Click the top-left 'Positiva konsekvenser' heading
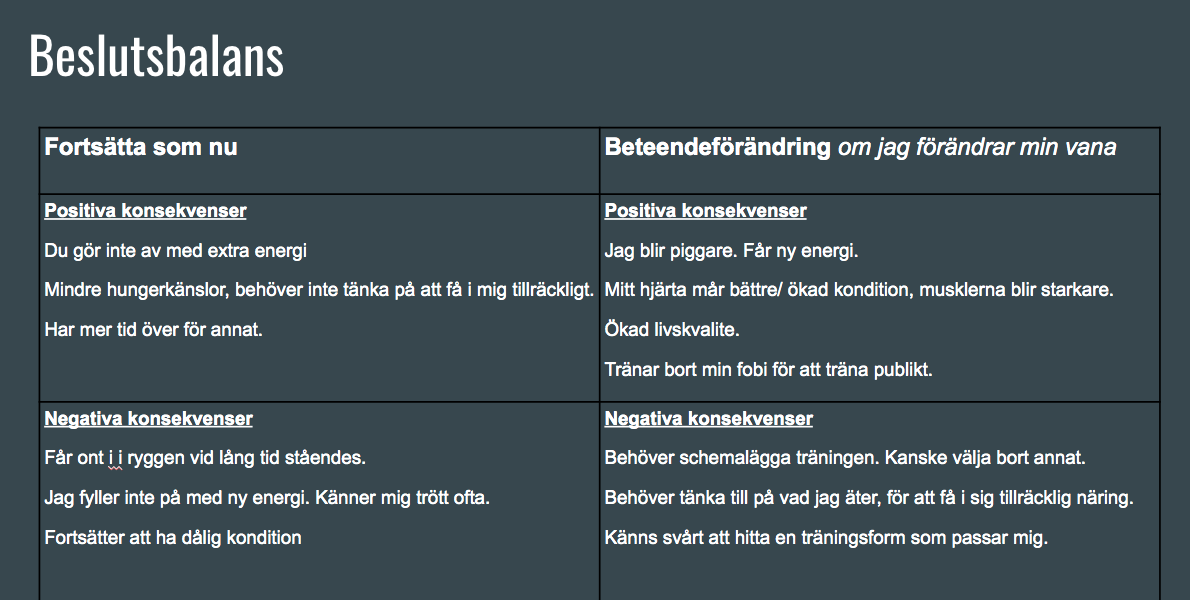Screen dimensions: 1190x600 (146, 211)
